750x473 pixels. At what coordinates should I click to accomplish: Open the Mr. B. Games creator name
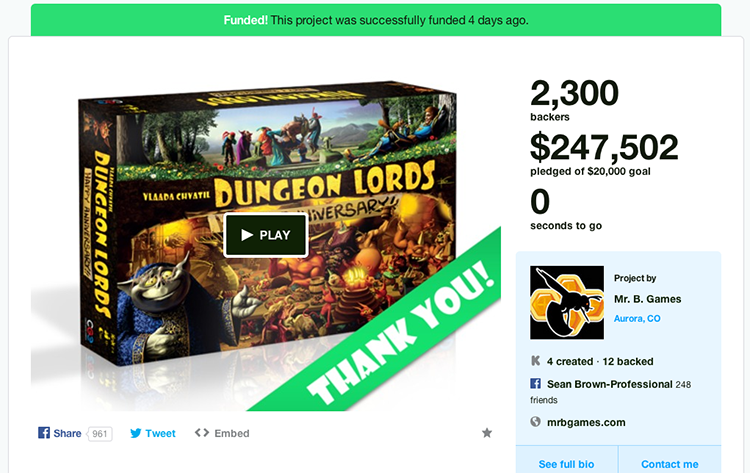(x=647, y=299)
